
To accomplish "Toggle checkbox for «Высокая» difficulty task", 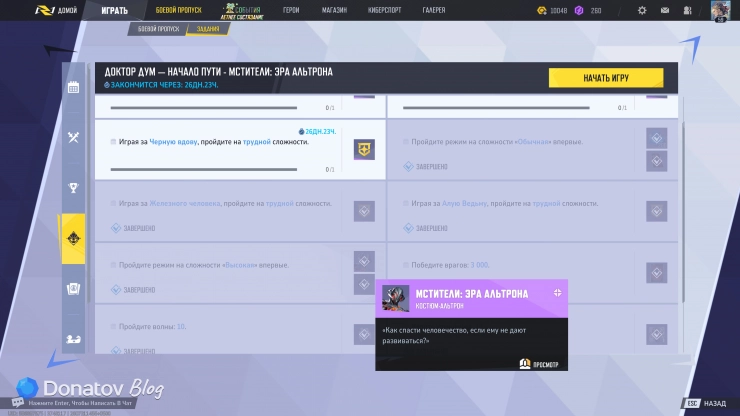I will pyautogui.click(x=113, y=265).
